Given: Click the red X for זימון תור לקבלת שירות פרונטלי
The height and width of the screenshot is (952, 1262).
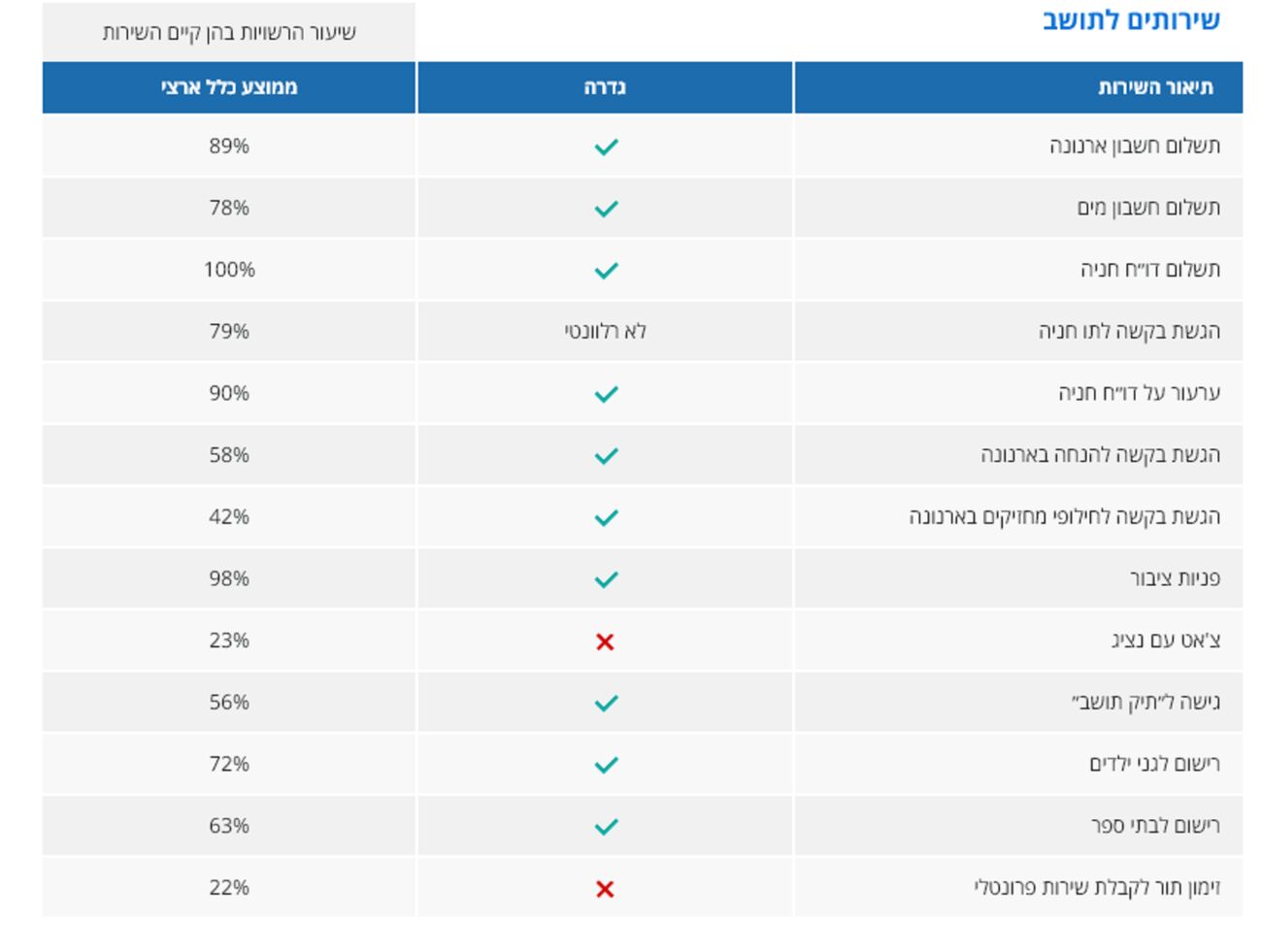Looking at the screenshot, I should click(x=605, y=889).
